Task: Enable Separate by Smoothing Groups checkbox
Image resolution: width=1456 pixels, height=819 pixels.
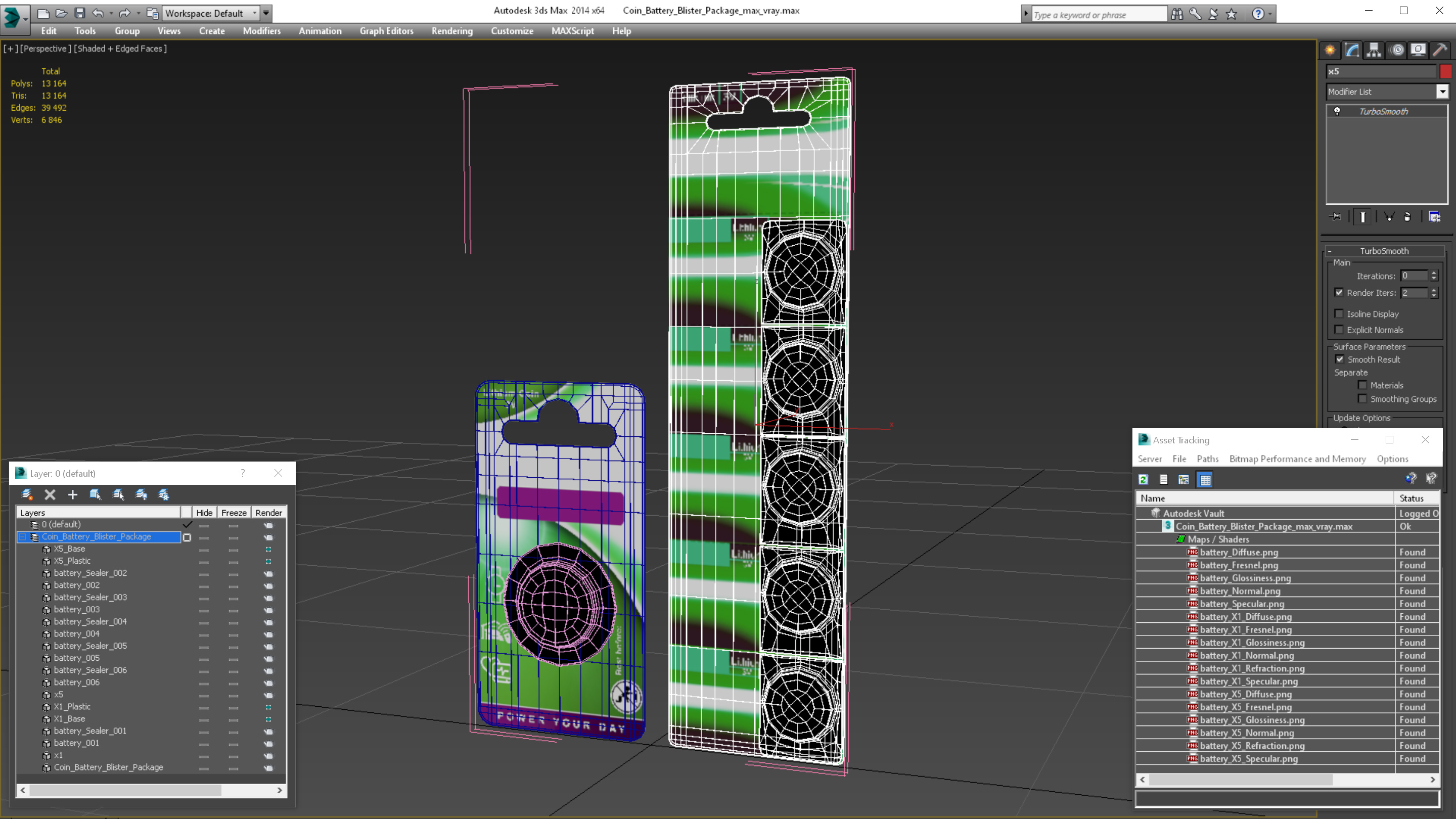Action: click(1362, 398)
